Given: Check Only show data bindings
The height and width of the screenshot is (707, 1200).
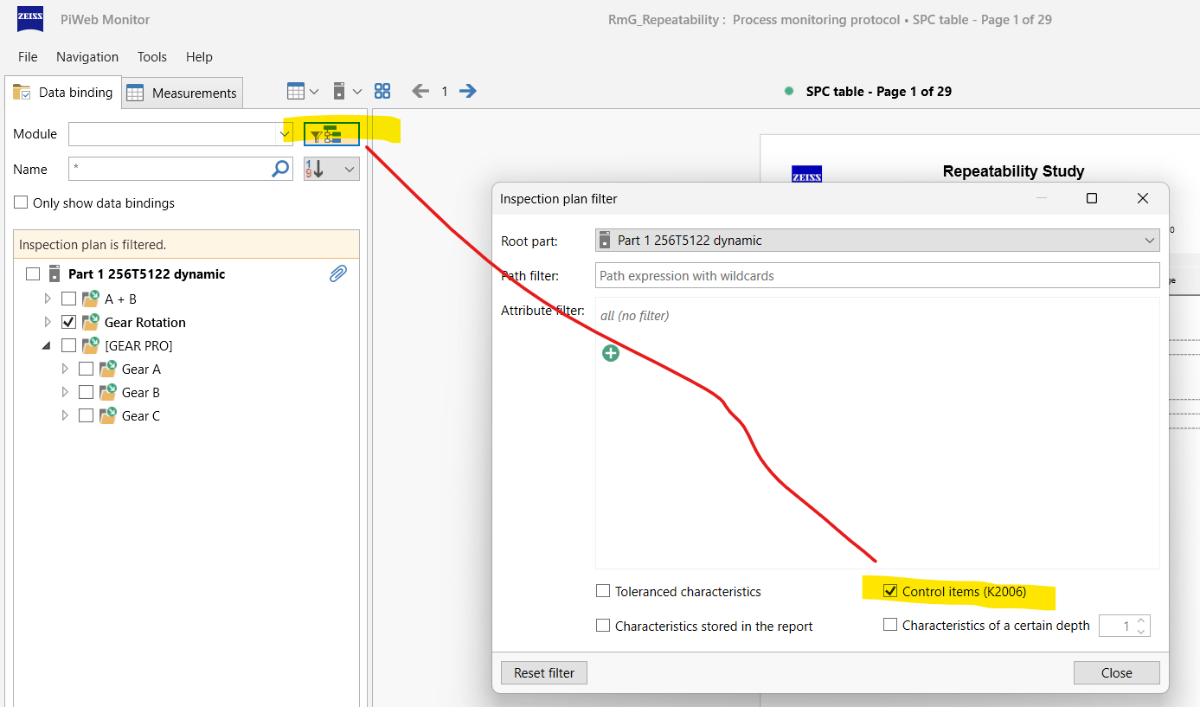Looking at the screenshot, I should point(21,203).
